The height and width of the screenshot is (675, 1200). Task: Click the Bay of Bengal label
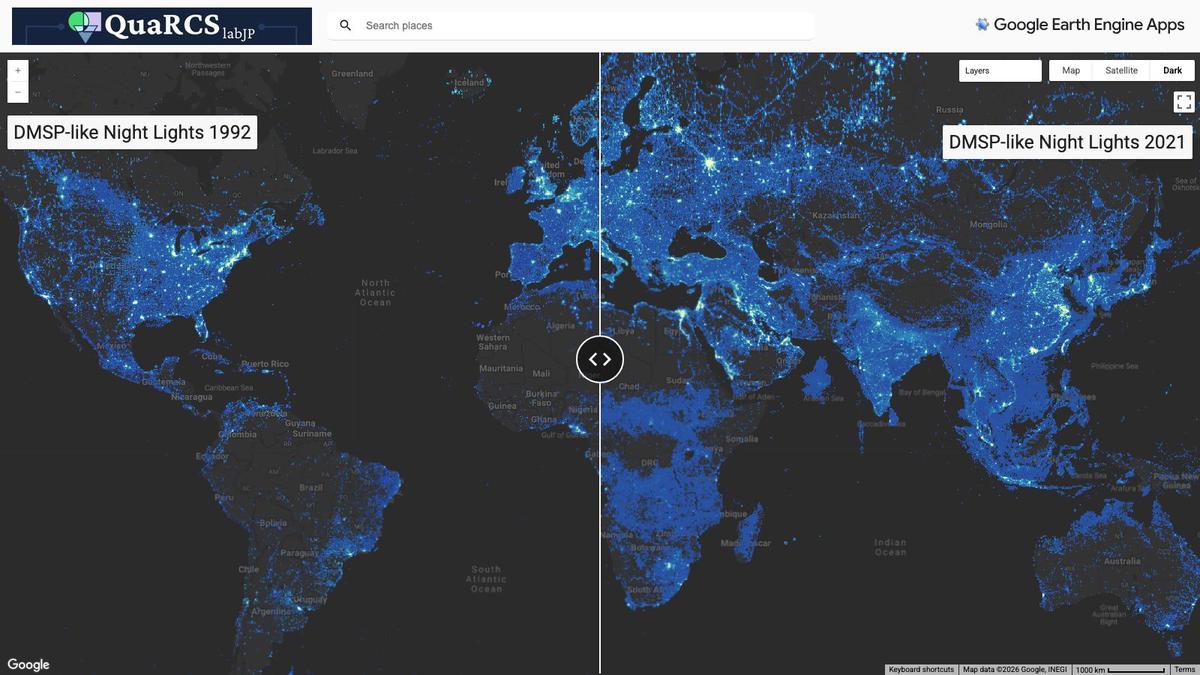coord(923,392)
